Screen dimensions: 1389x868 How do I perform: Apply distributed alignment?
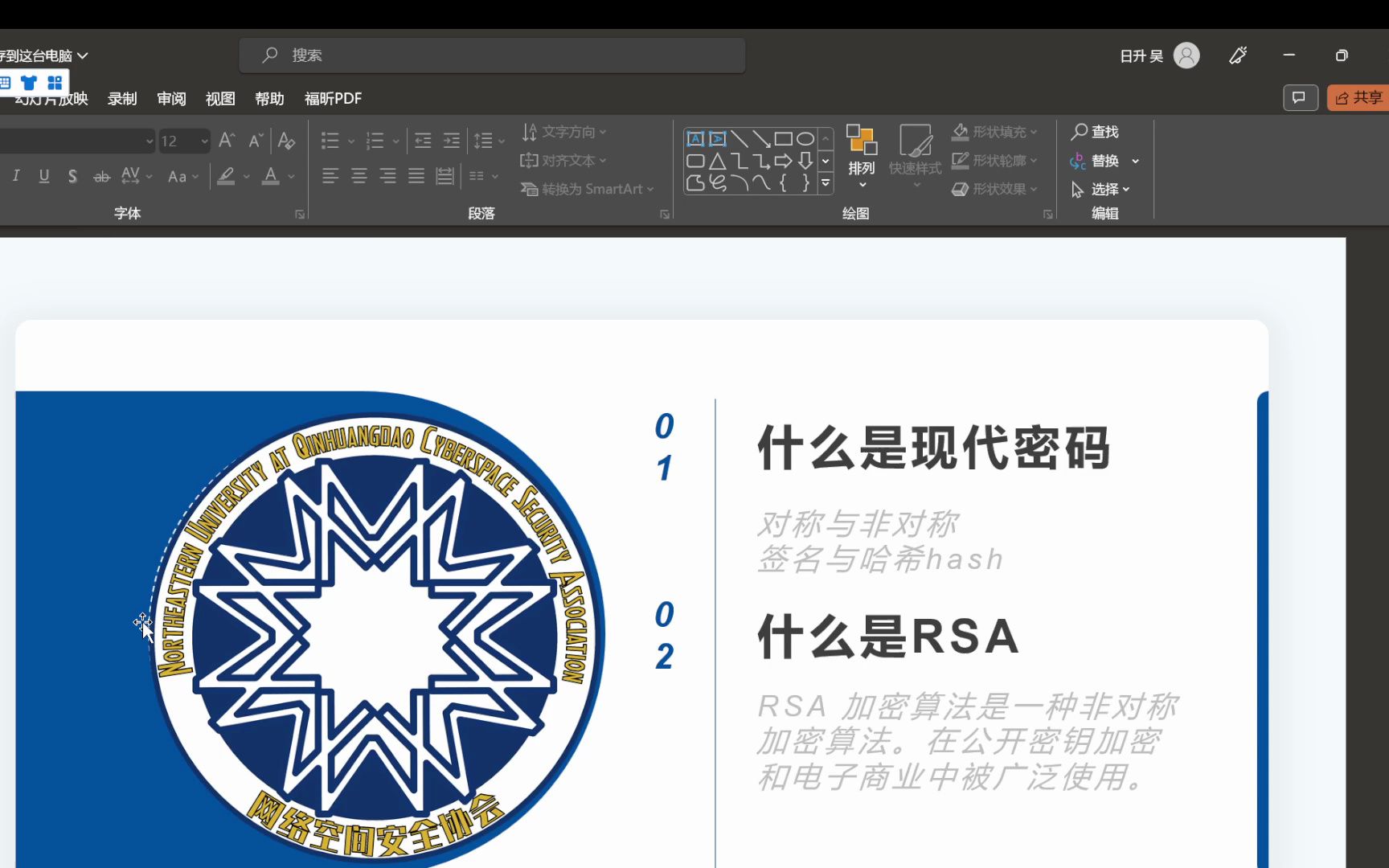[445, 176]
